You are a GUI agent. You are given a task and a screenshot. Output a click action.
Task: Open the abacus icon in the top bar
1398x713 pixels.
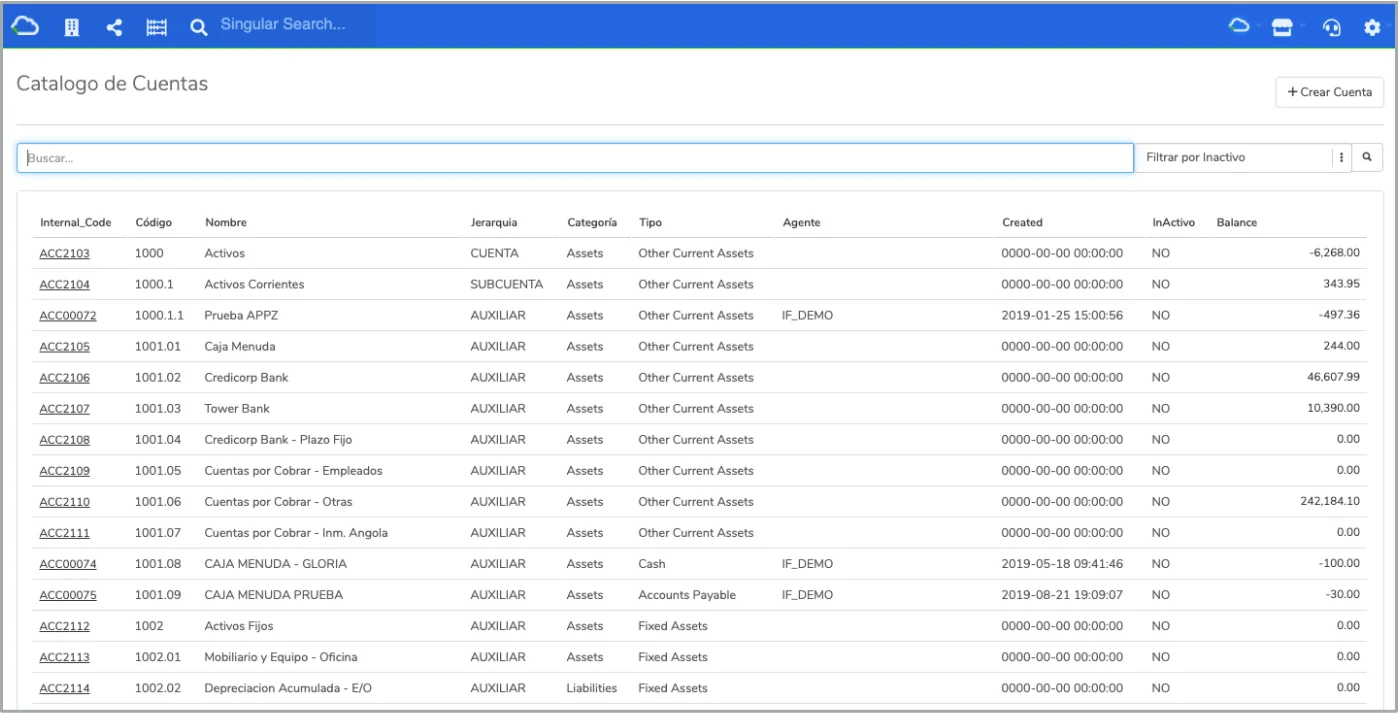pos(157,27)
